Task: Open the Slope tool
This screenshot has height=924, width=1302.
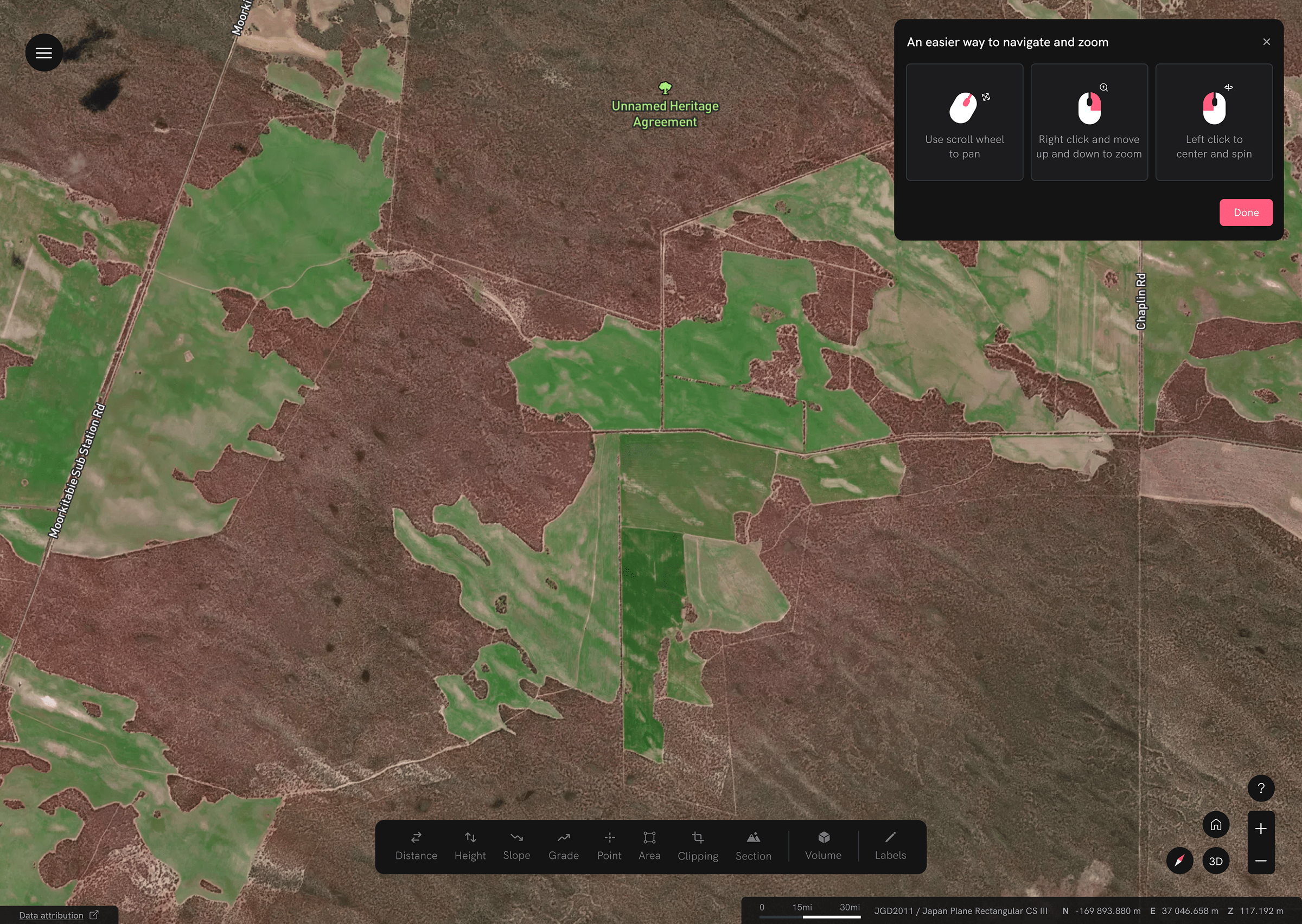Action: click(516, 846)
